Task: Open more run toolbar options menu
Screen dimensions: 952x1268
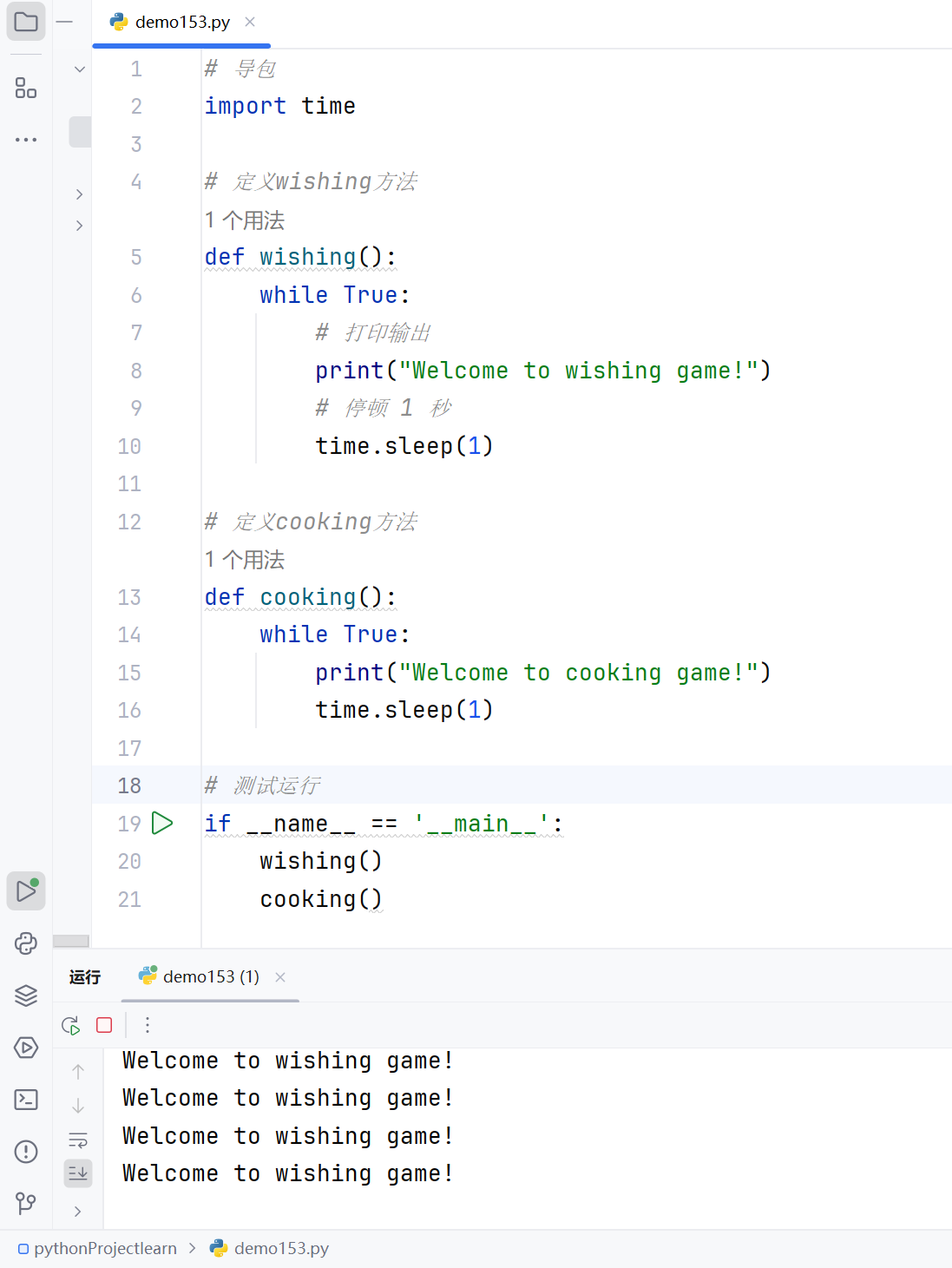Action: (148, 1025)
